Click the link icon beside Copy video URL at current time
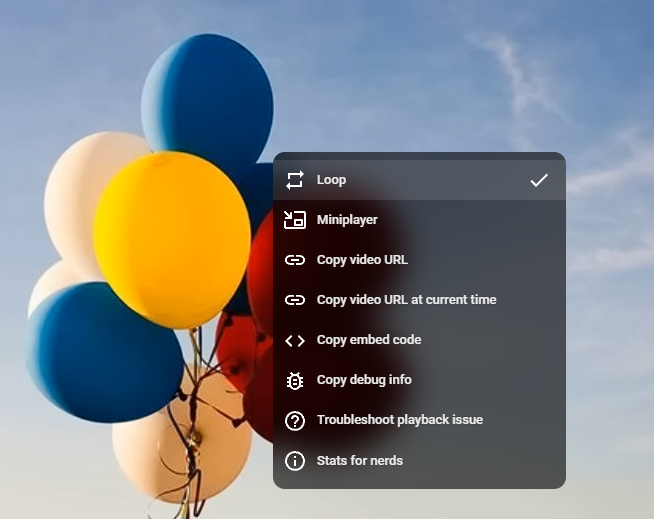 [295, 300]
